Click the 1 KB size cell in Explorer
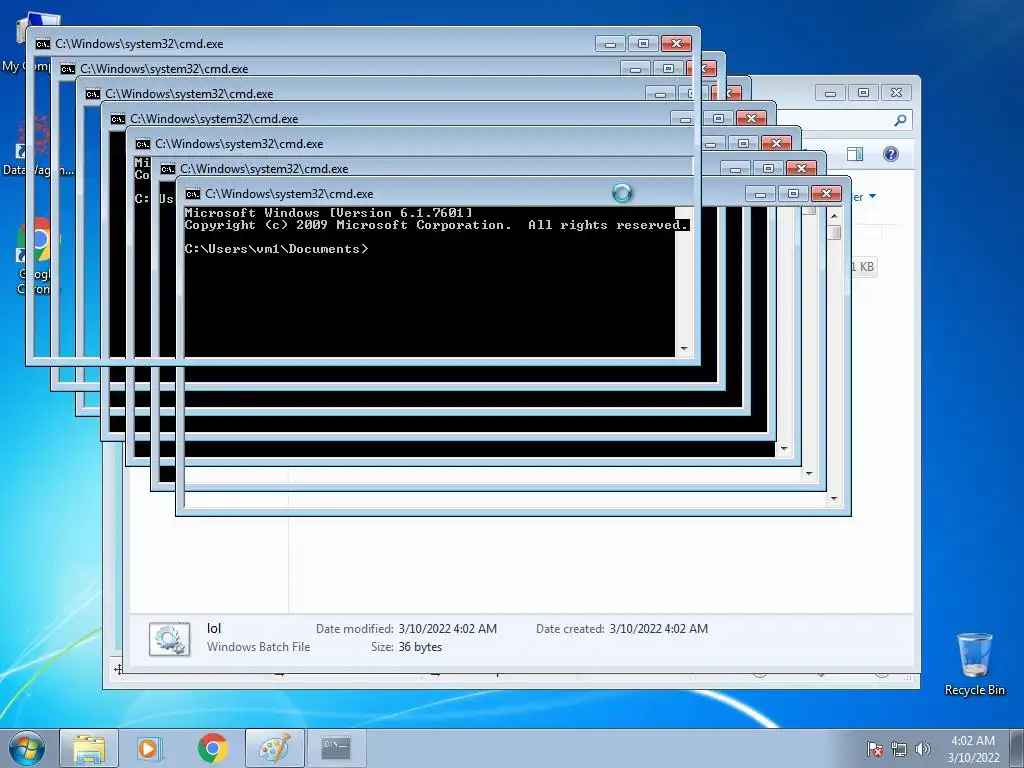 pos(863,266)
